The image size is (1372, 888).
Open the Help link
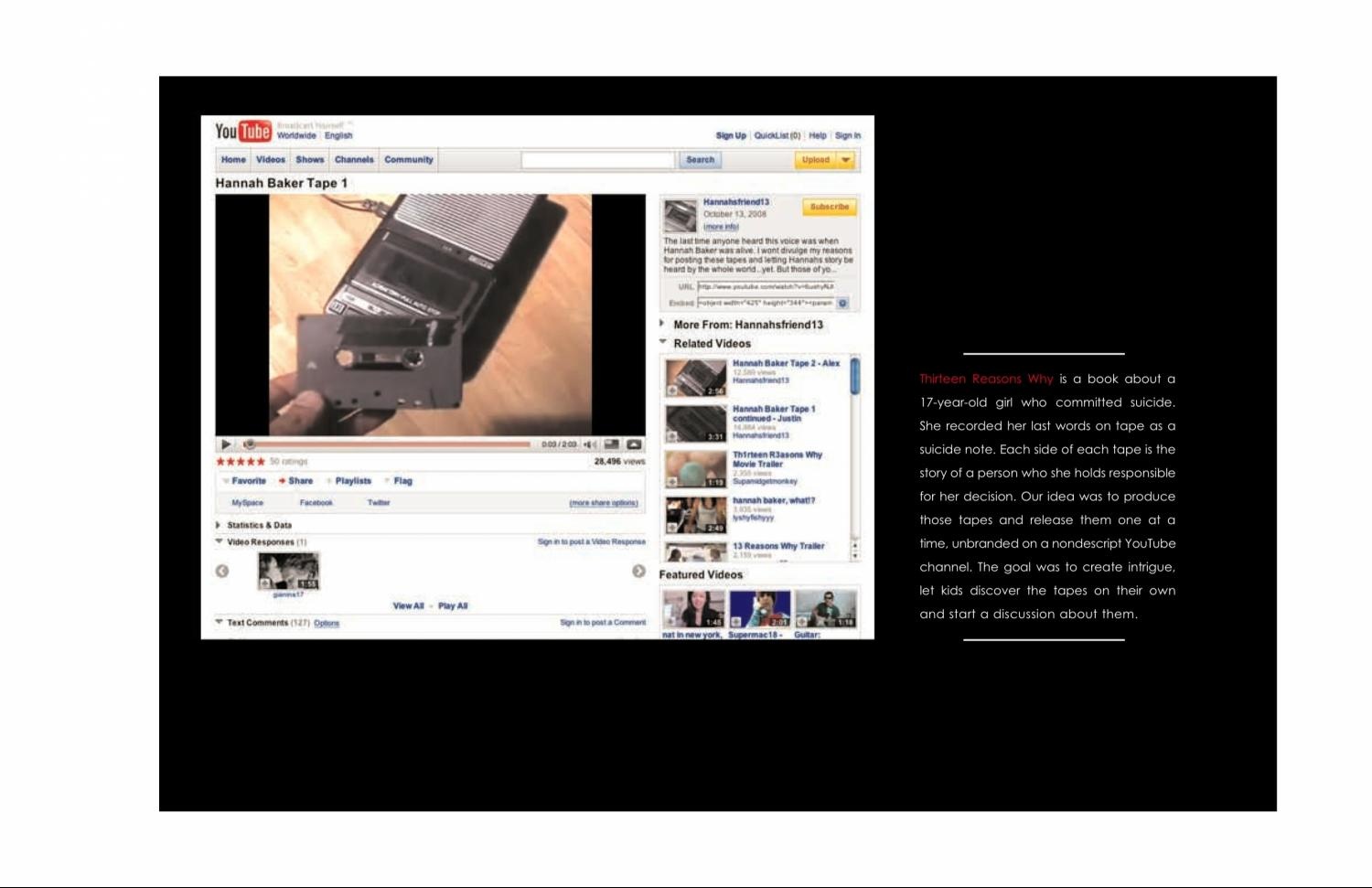point(818,135)
